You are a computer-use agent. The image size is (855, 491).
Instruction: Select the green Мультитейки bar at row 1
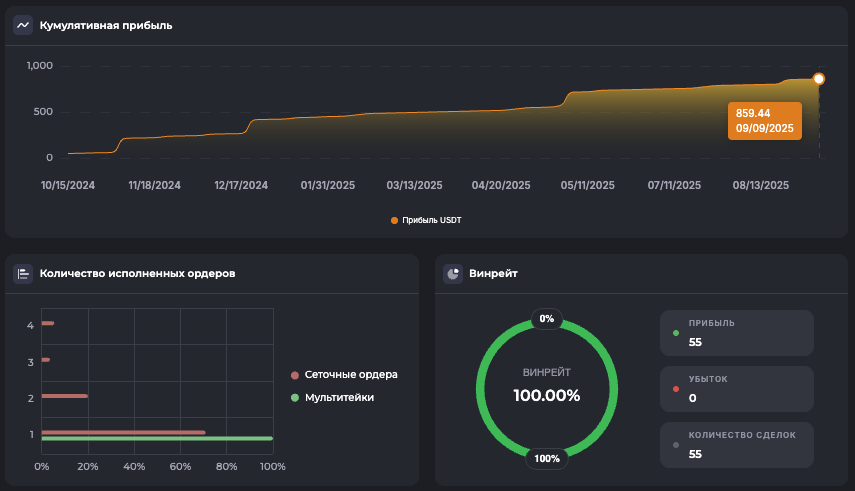pos(157,438)
